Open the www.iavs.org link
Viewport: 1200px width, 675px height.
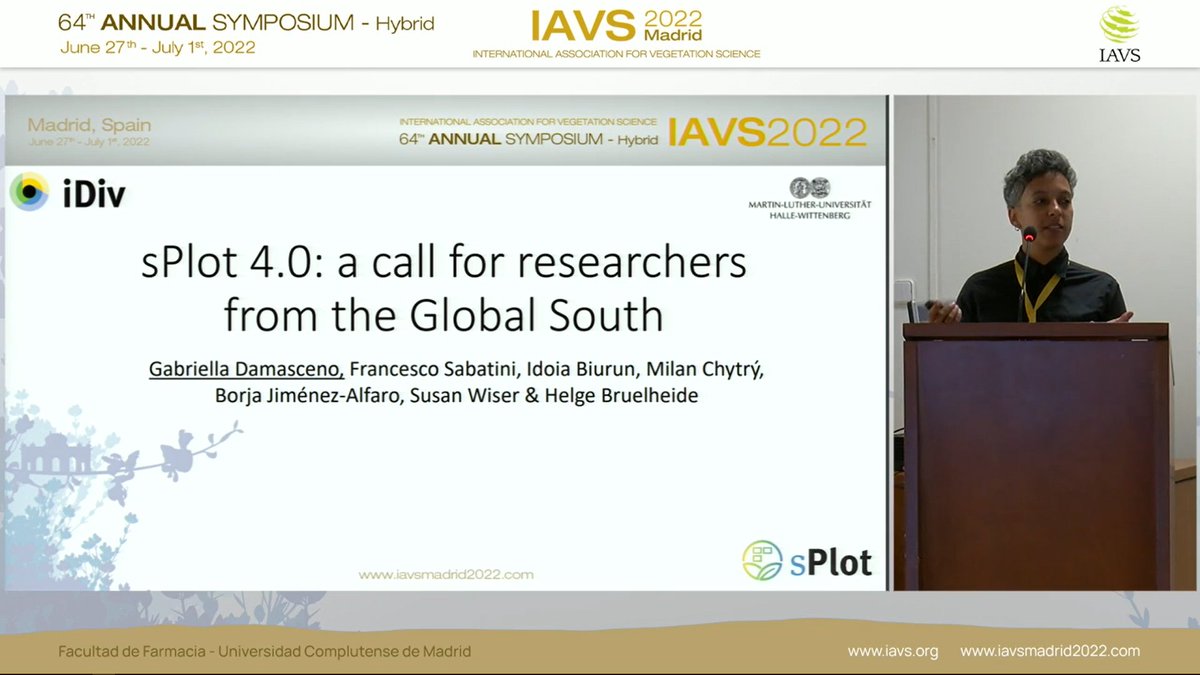[893, 651]
